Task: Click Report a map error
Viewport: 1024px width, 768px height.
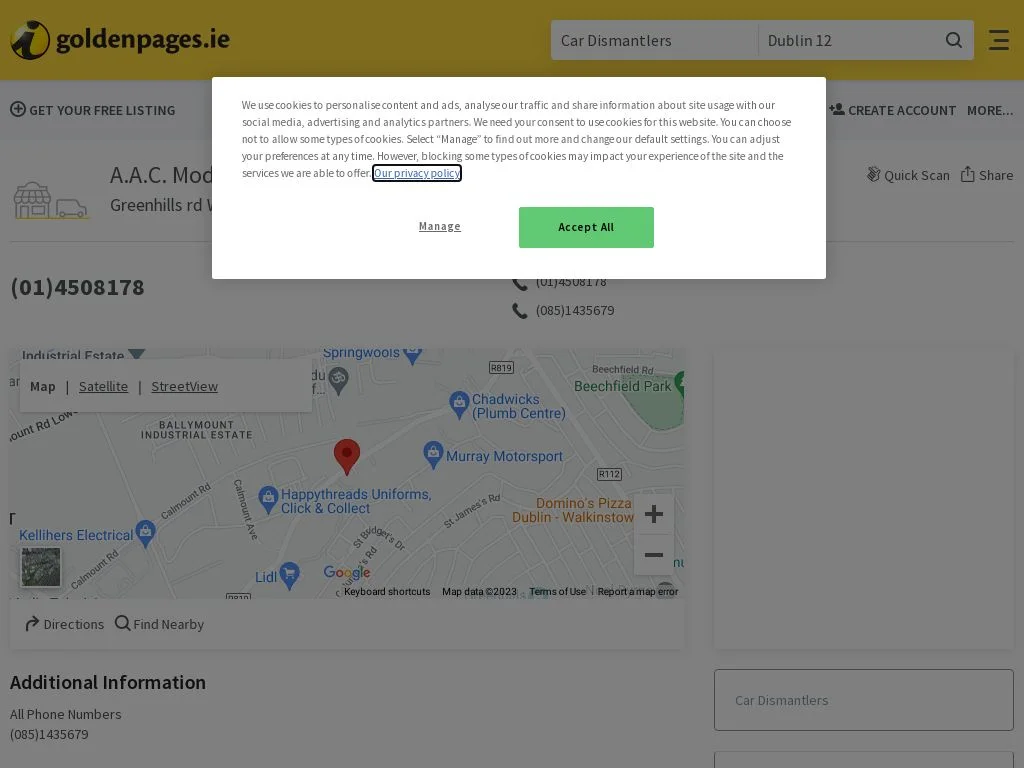Action: pos(638,592)
